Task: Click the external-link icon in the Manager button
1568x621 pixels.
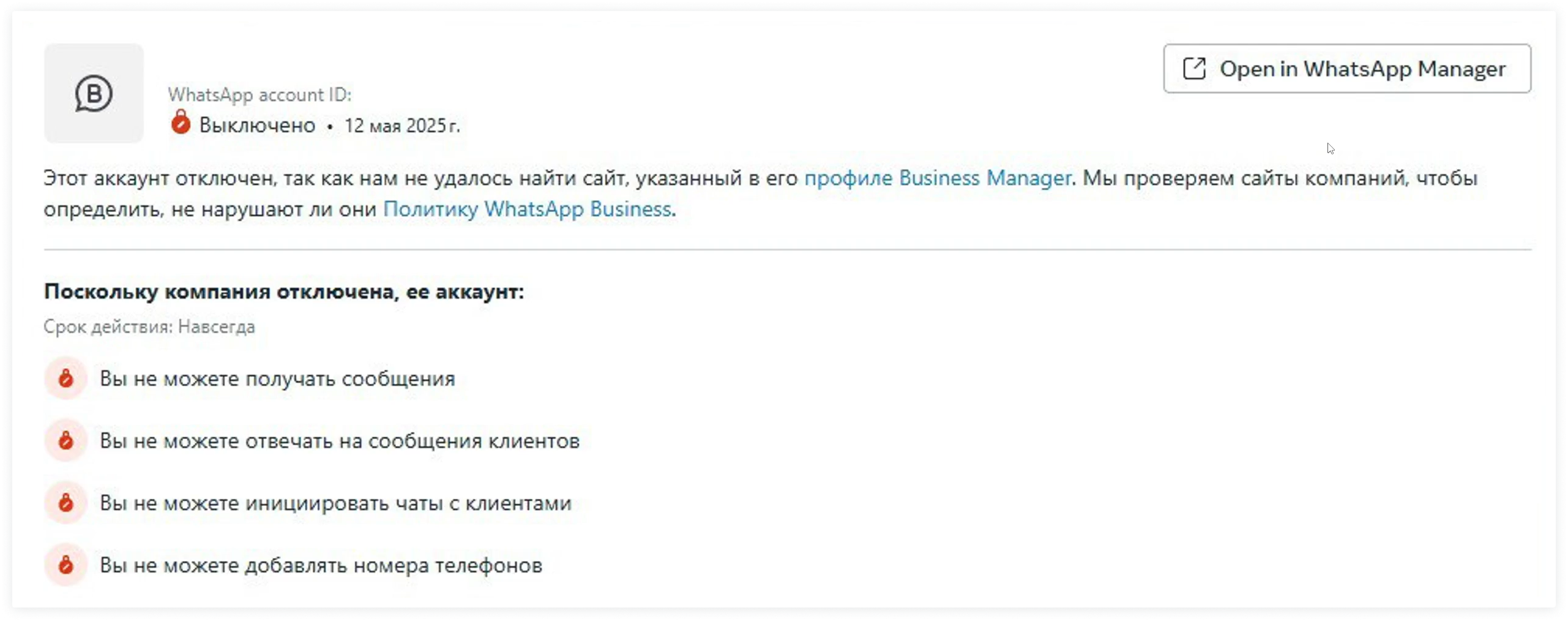Action: tap(1194, 69)
